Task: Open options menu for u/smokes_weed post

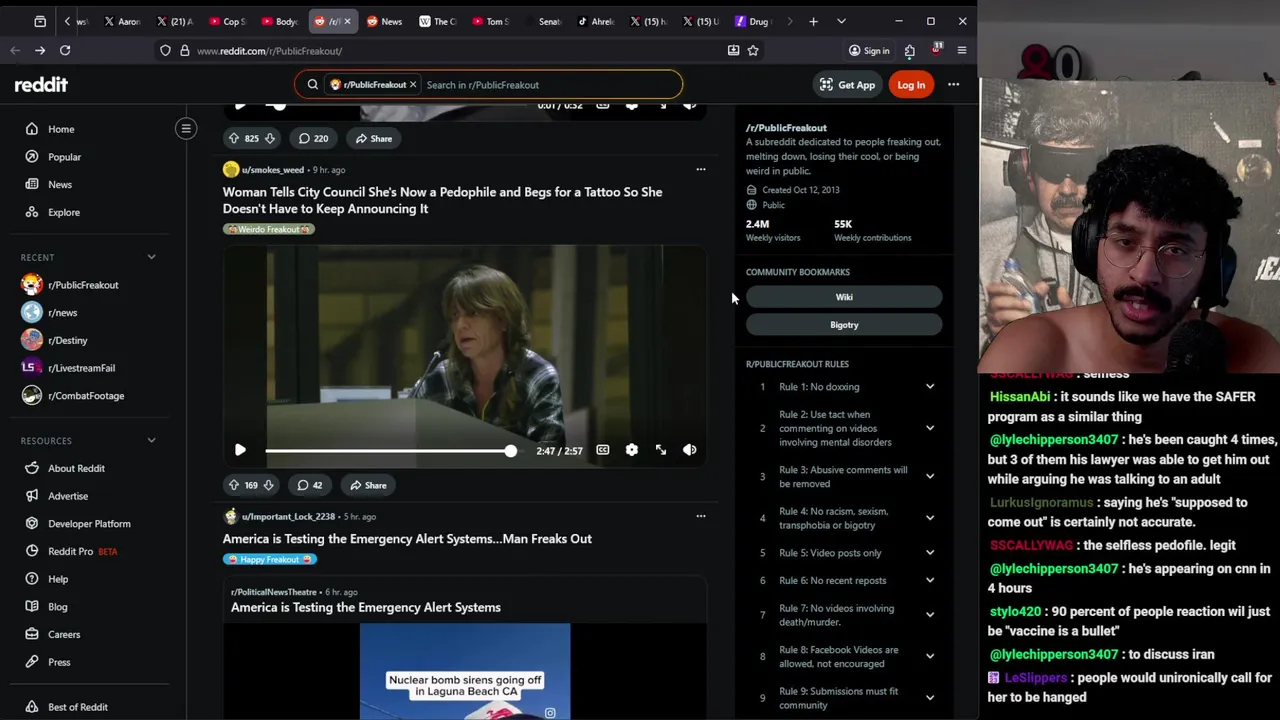Action: click(701, 170)
